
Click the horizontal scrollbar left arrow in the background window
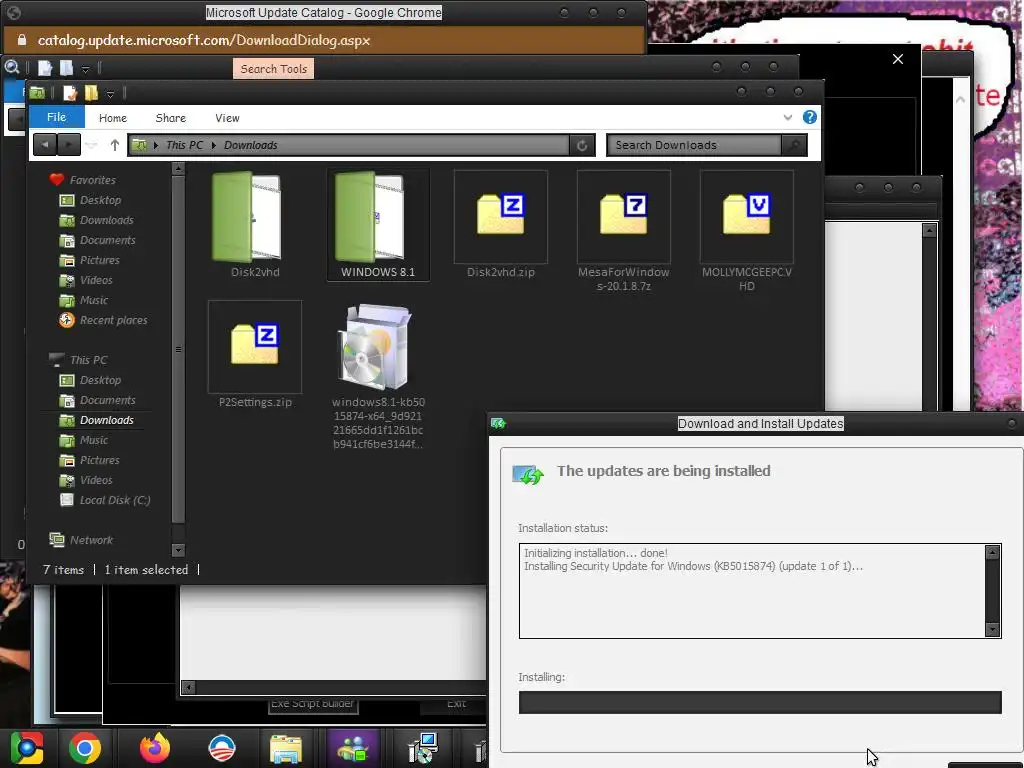[188, 687]
